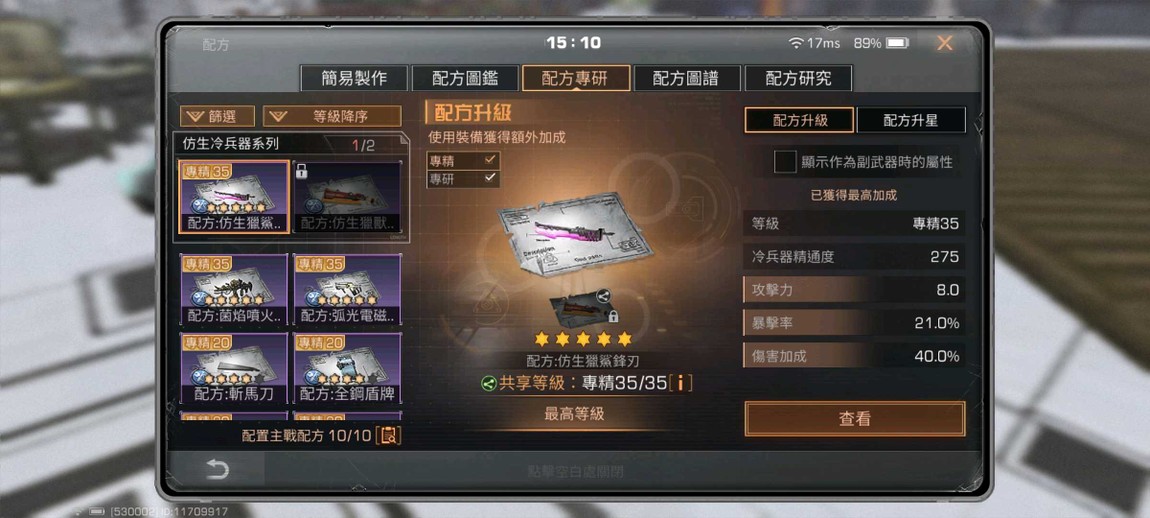Click the green share icon before 共享等級
The height and width of the screenshot is (518, 1150).
pyautogui.click(x=488, y=383)
